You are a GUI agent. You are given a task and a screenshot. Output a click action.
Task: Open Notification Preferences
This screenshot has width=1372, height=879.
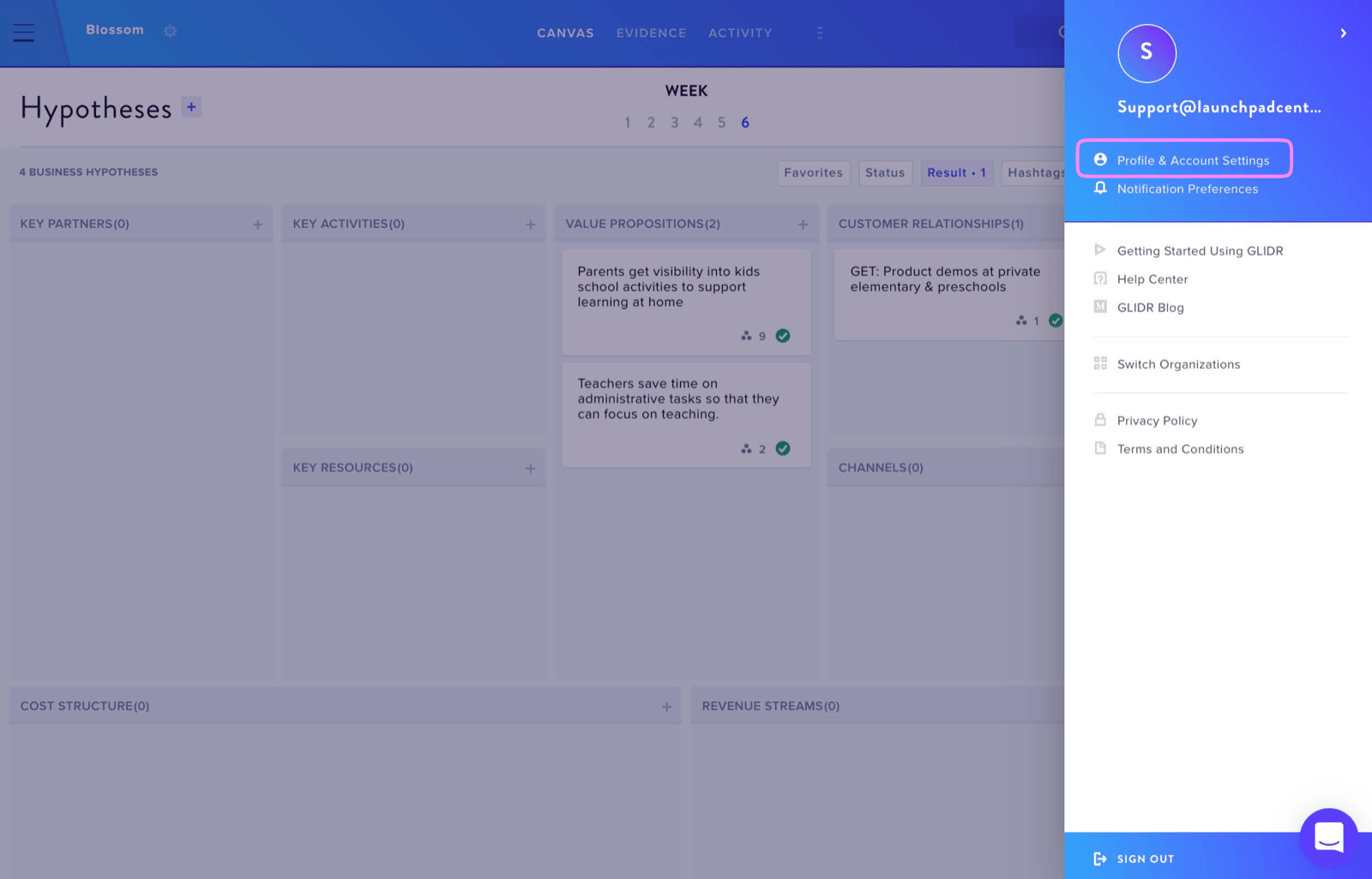(x=1188, y=189)
